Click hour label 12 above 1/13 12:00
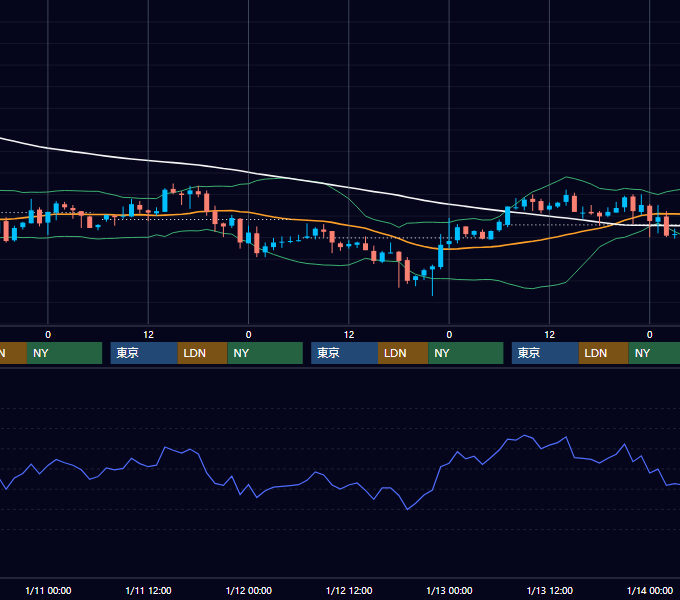The height and width of the screenshot is (600, 680). [549, 335]
